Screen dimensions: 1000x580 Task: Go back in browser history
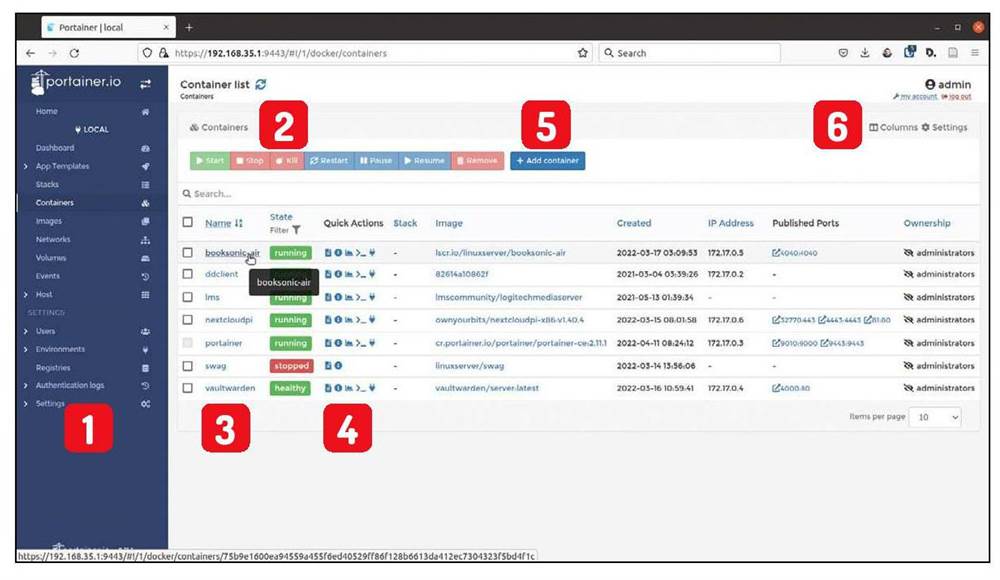pyautogui.click(x=31, y=53)
